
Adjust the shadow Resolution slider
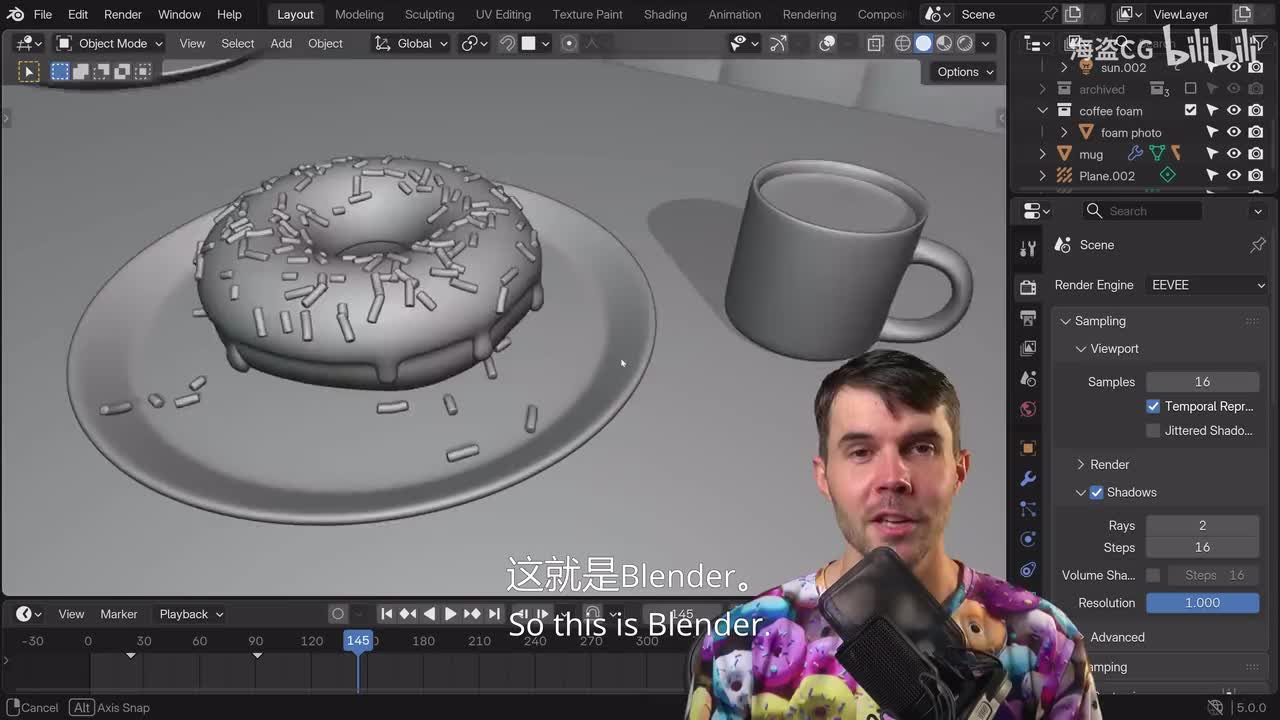point(1202,603)
